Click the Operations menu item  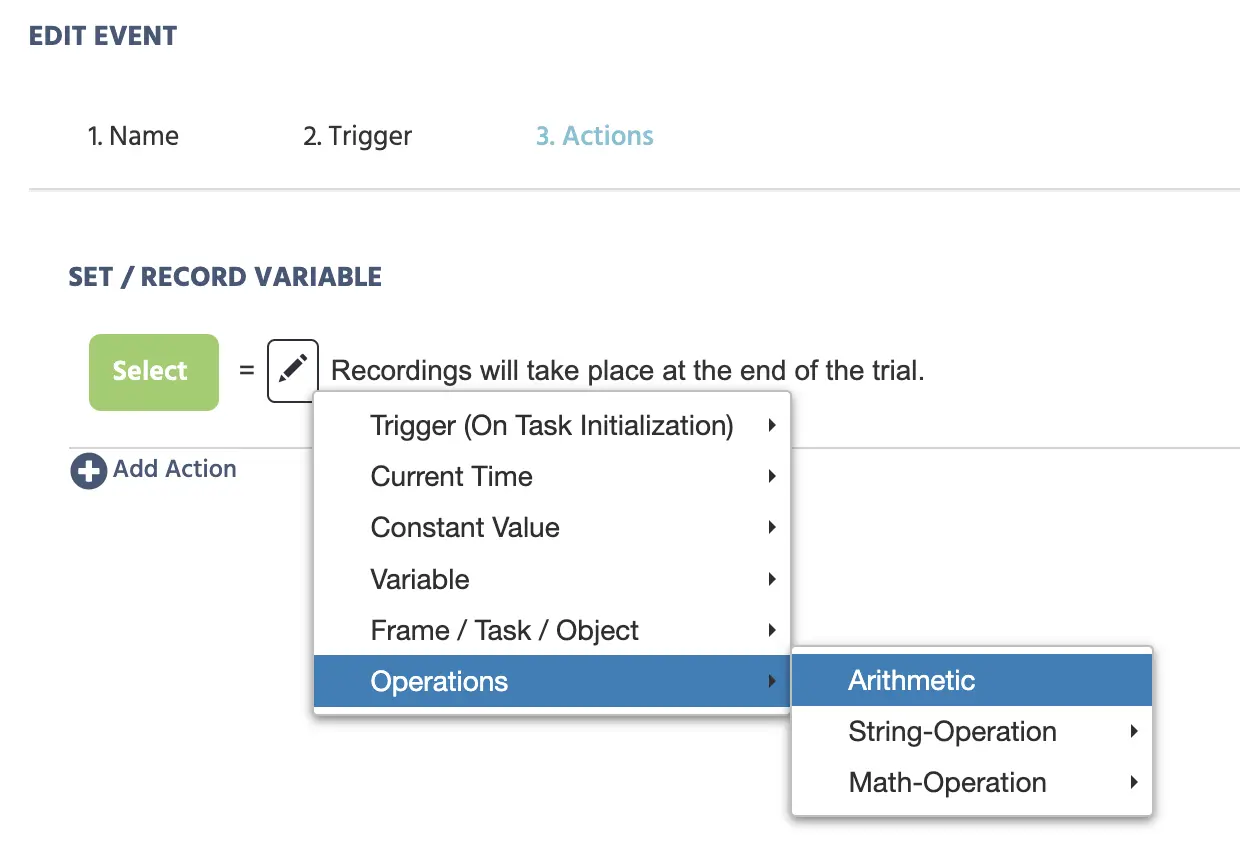439,682
